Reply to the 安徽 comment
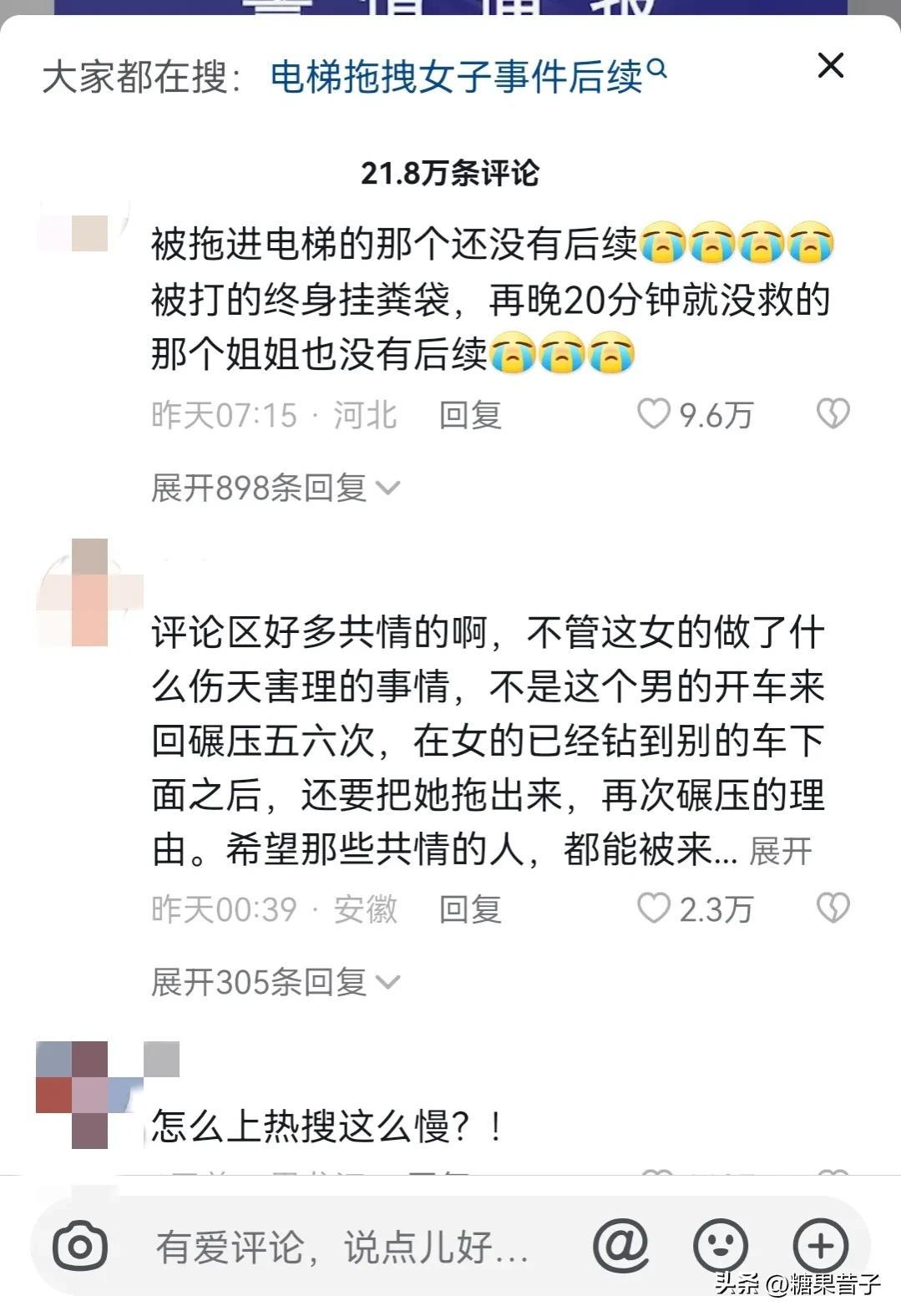The width and height of the screenshot is (901, 1316). pos(470,909)
